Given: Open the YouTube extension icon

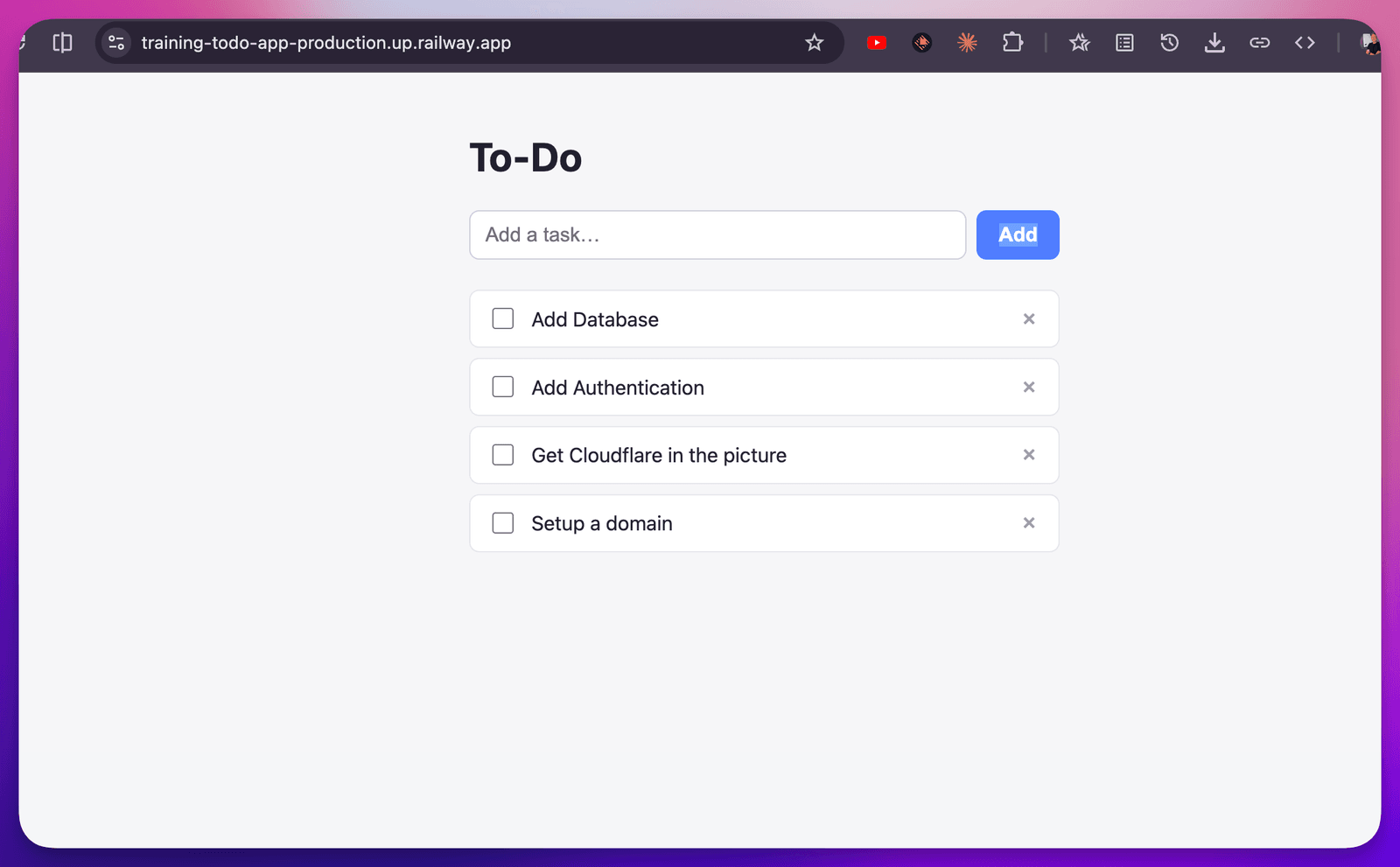Looking at the screenshot, I should (877, 43).
